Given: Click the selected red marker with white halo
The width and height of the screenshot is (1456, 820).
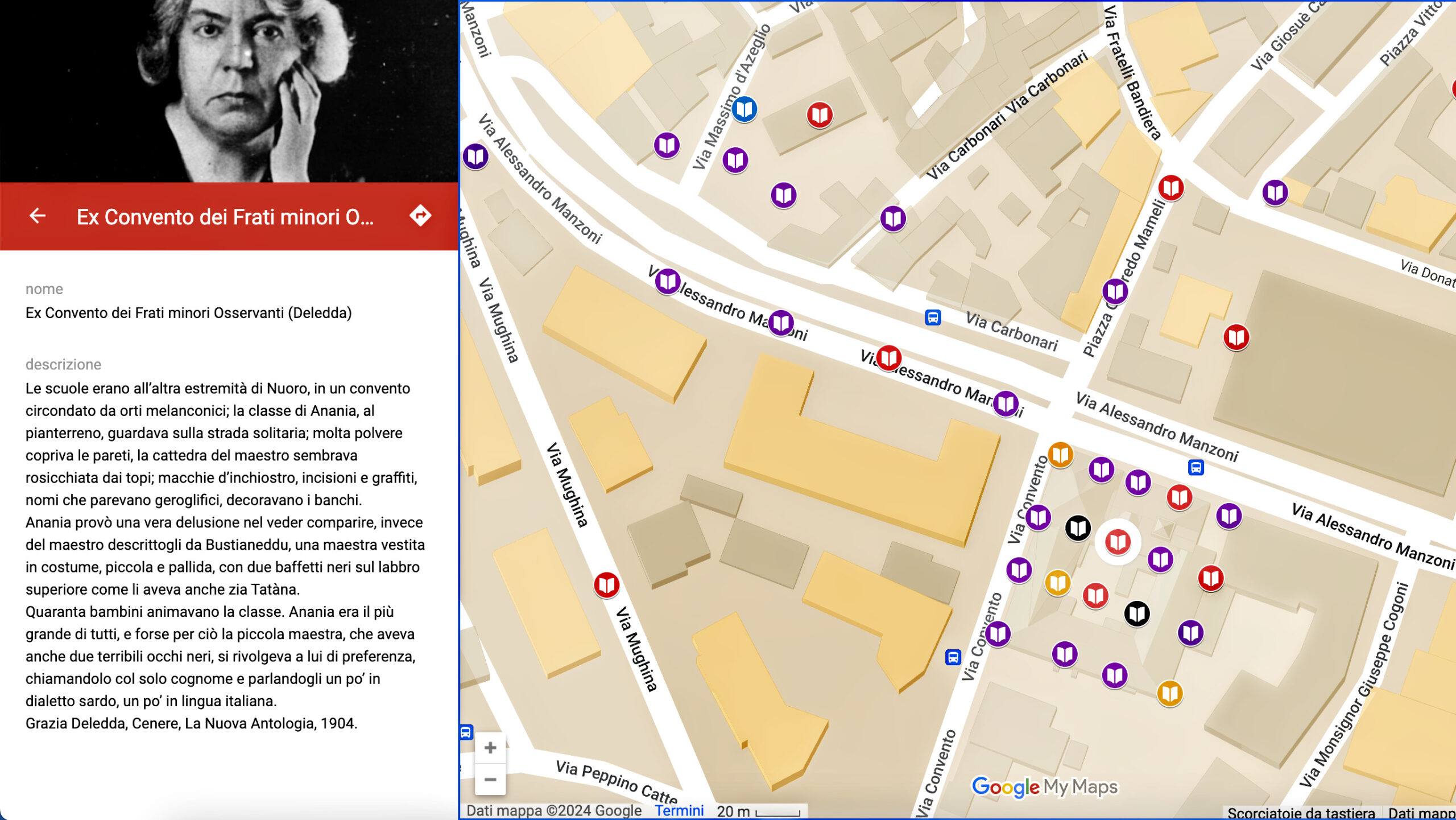Looking at the screenshot, I should [x=1118, y=541].
